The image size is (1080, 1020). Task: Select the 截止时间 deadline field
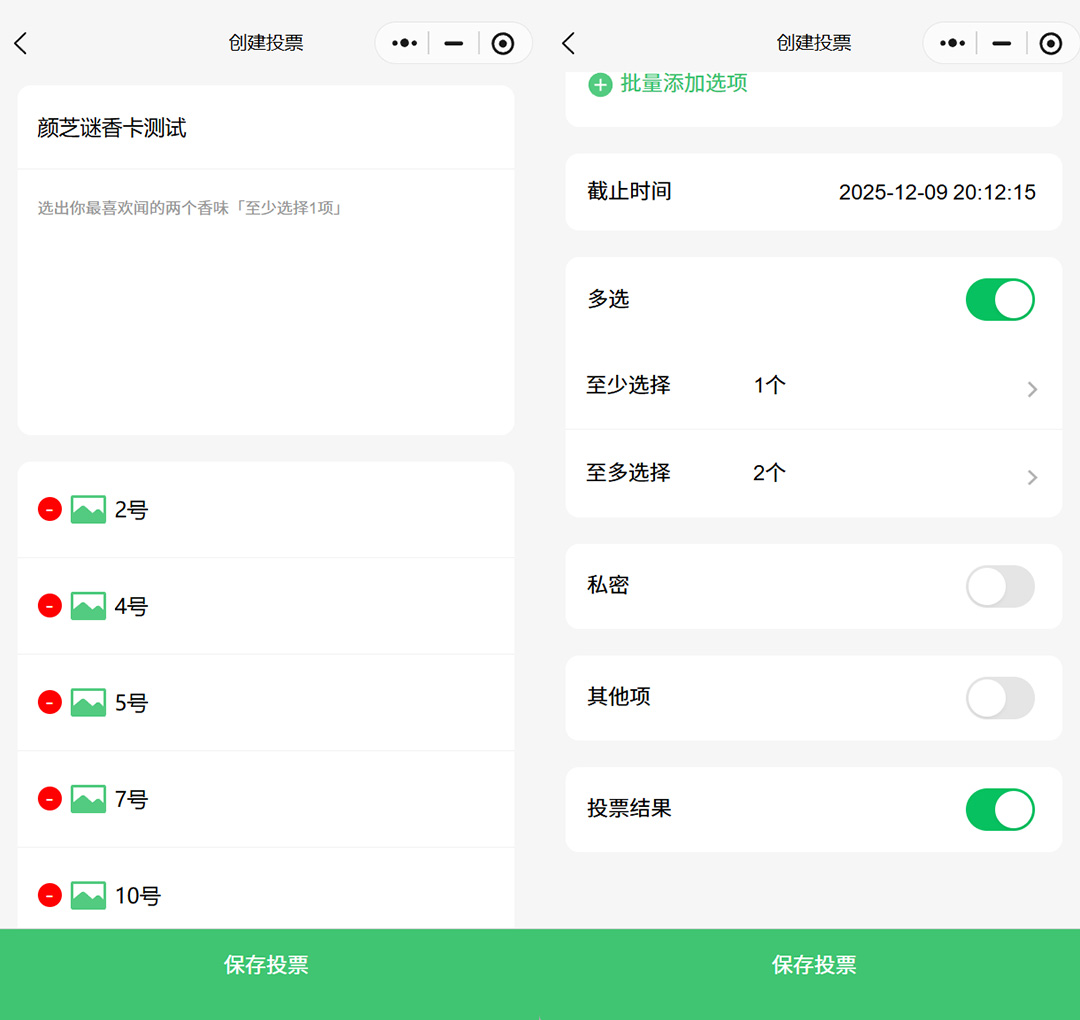pos(813,191)
